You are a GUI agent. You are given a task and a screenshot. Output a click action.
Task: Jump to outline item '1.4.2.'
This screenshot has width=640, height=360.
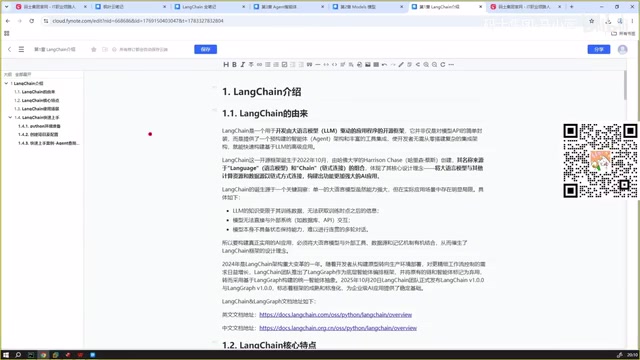(x=38, y=134)
